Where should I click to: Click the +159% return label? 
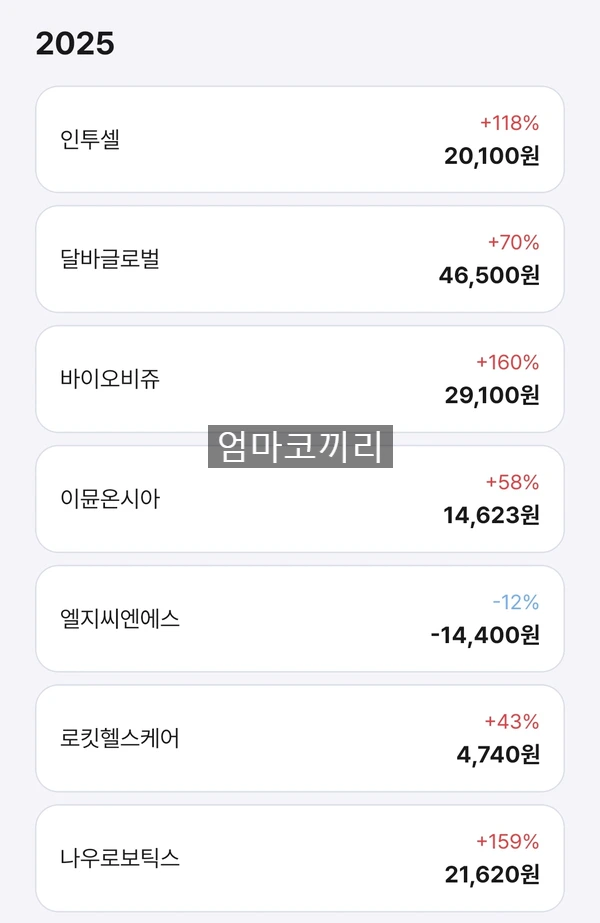click(x=508, y=842)
